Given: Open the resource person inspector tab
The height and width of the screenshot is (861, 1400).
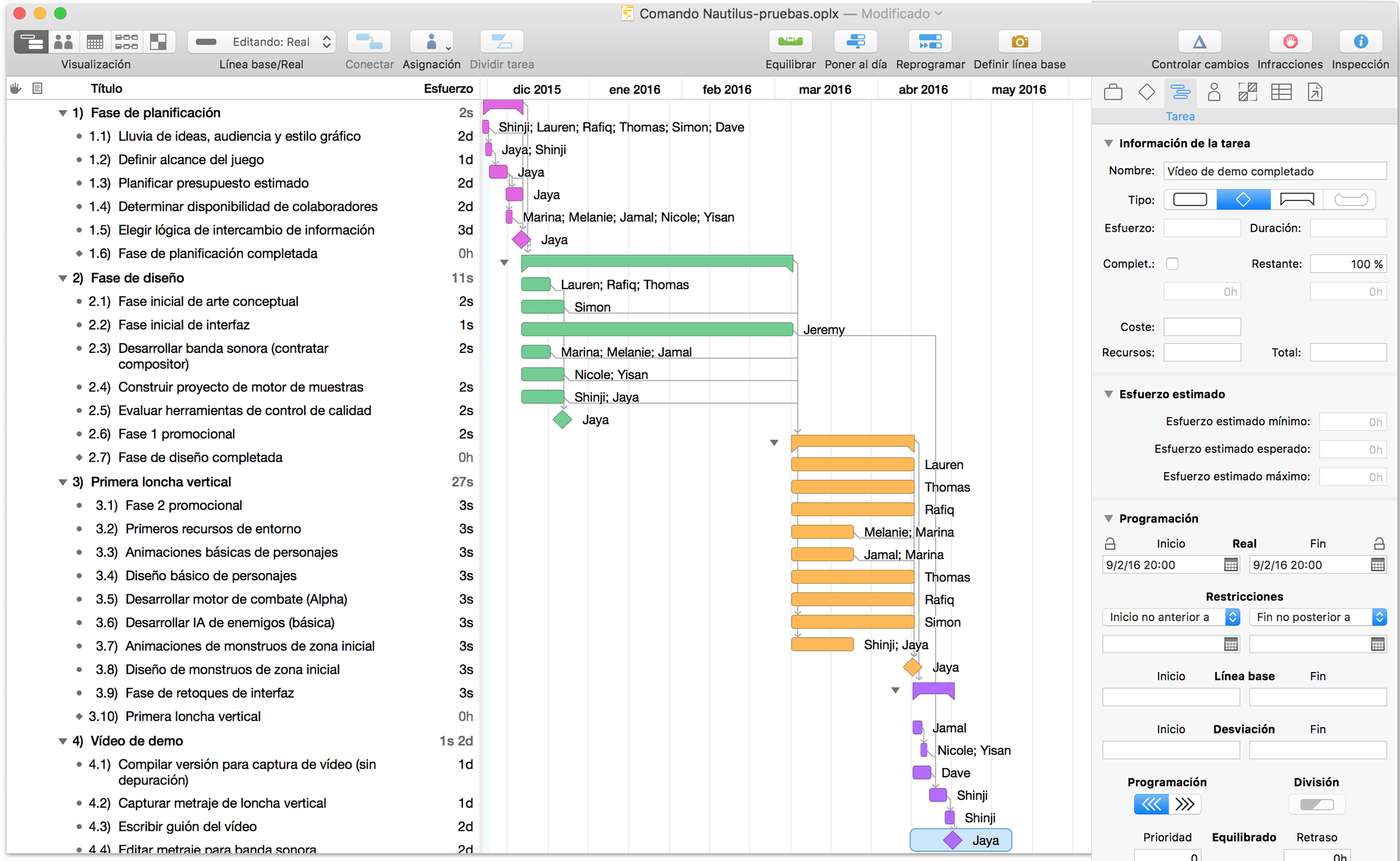Looking at the screenshot, I should tap(1214, 92).
